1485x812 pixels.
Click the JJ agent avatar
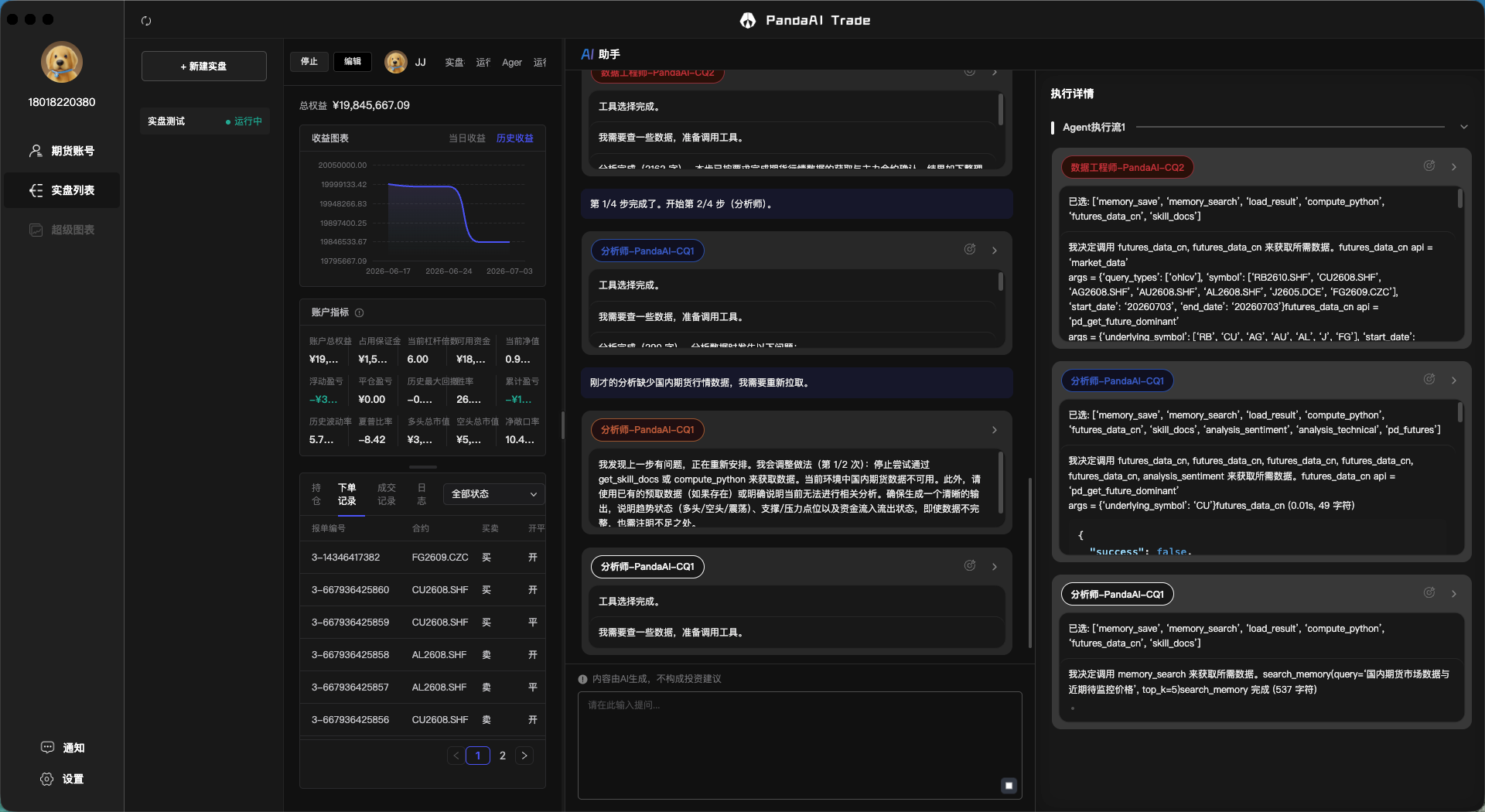point(396,62)
